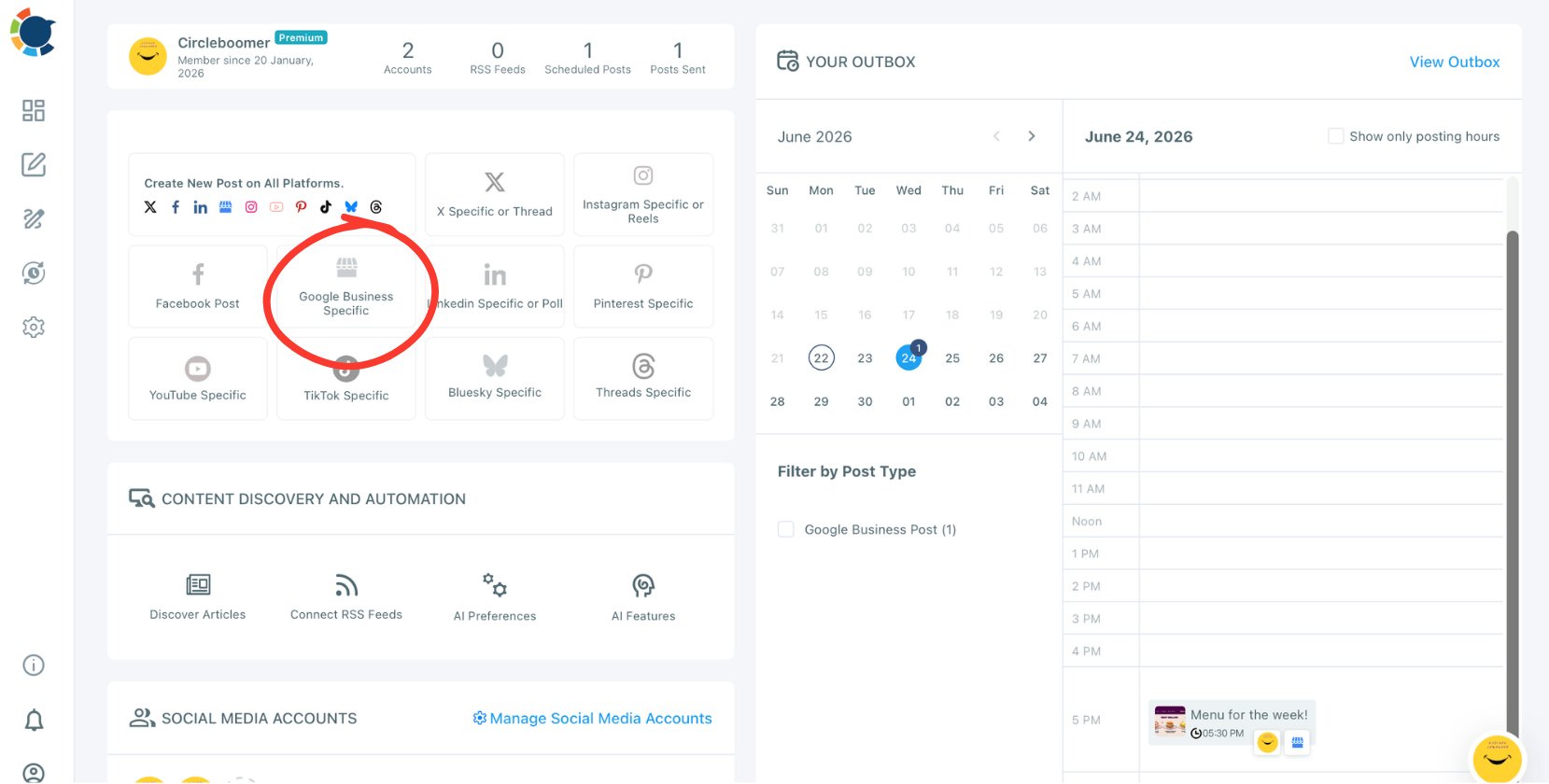Open the settings gear icon in sidebar
The height and width of the screenshot is (784, 1549).
point(34,328)
